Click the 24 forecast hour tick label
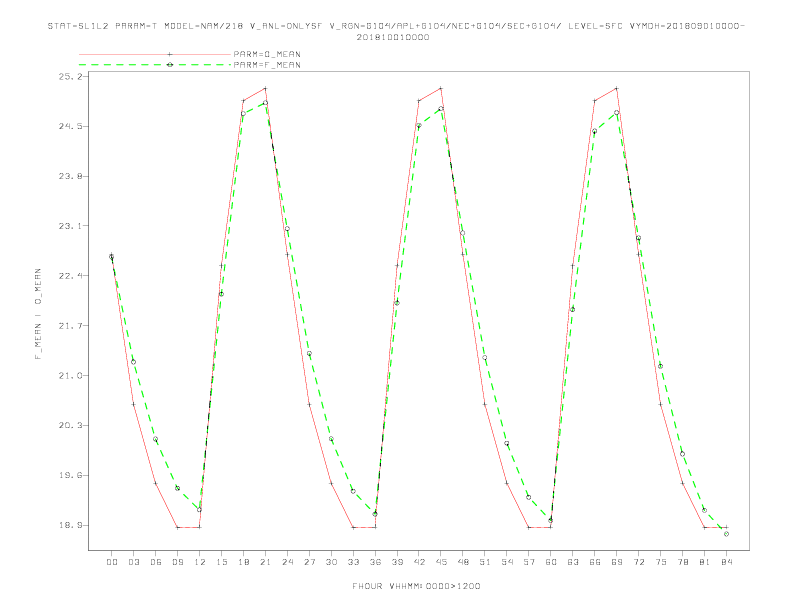The width and height of the screenshot is (792, 612). click(x=287, y=562)
